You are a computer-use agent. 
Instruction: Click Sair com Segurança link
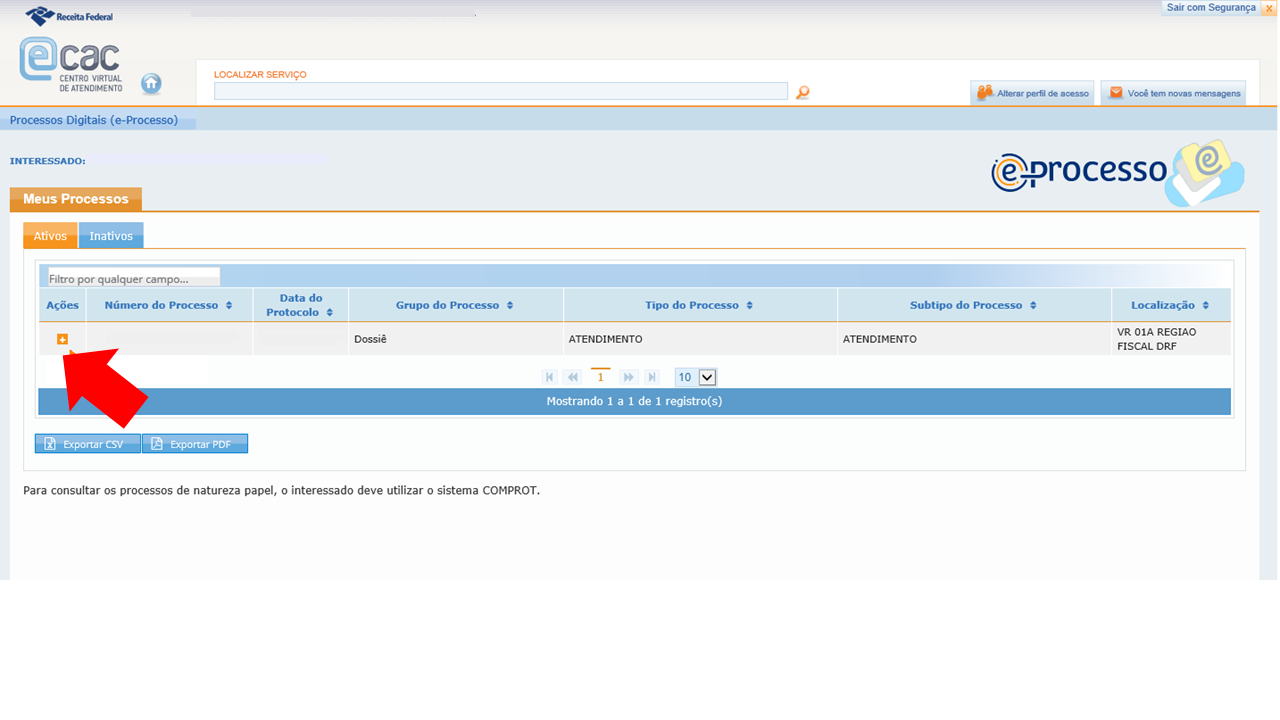(1211, 8)
